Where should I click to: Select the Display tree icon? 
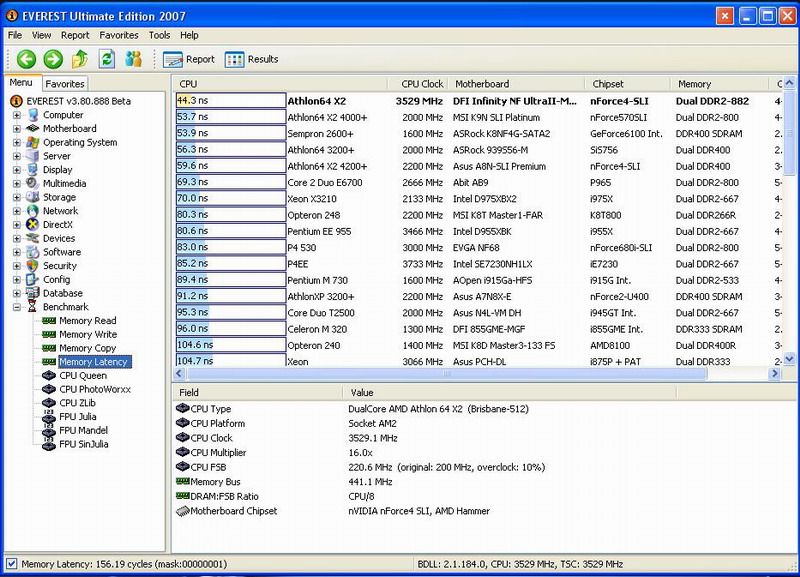[x=33, y=170]
